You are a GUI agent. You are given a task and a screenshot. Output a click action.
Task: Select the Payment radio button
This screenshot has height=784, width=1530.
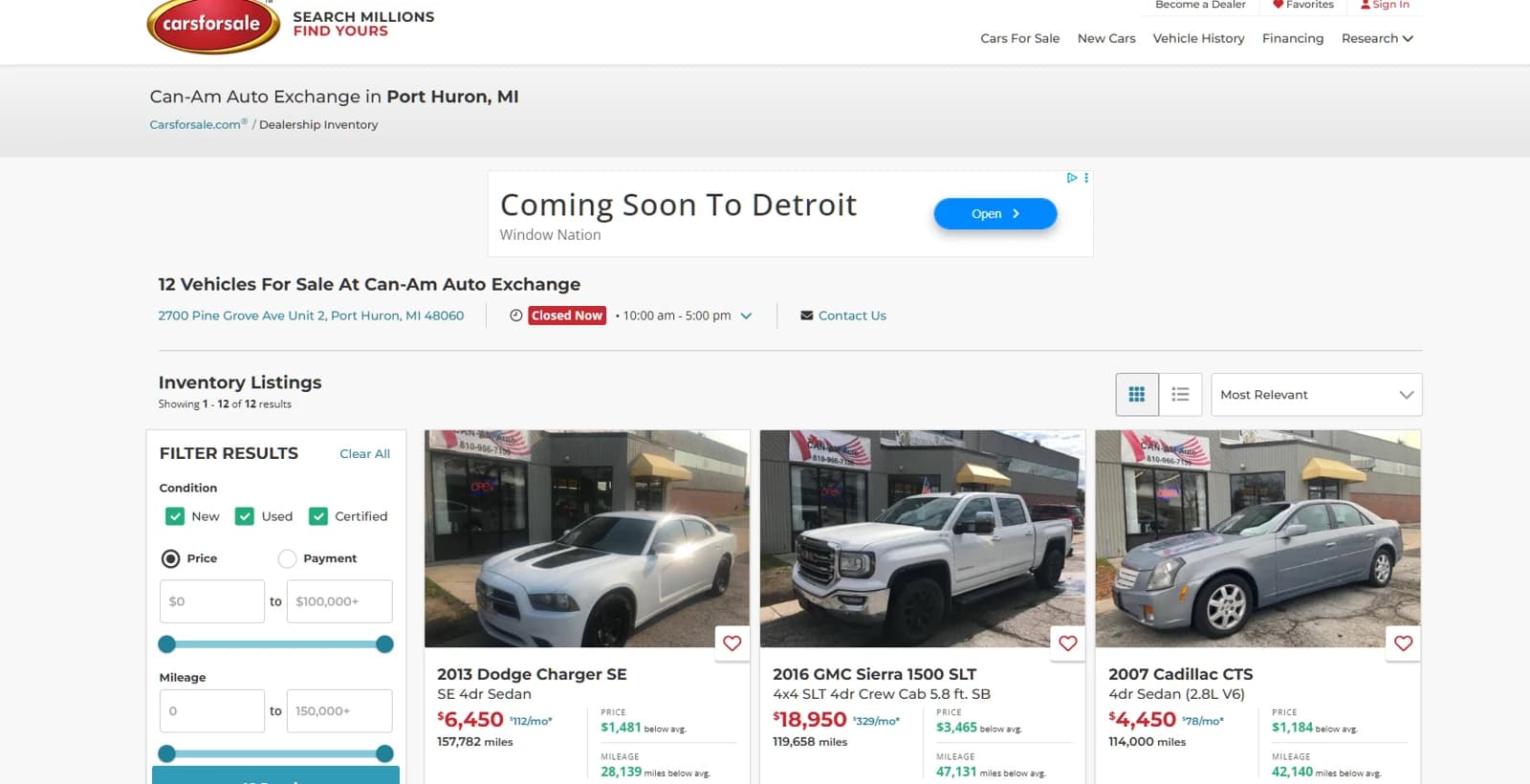tap(287, 558)
